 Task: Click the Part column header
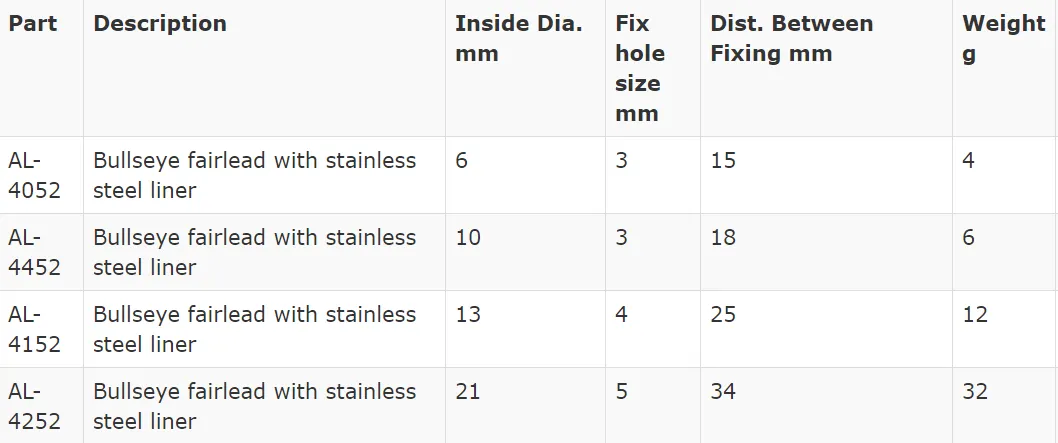click(x=32, y=24)
